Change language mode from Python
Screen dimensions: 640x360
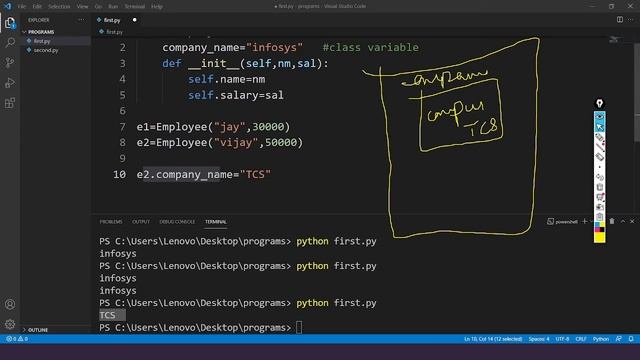tap(601, 339)
